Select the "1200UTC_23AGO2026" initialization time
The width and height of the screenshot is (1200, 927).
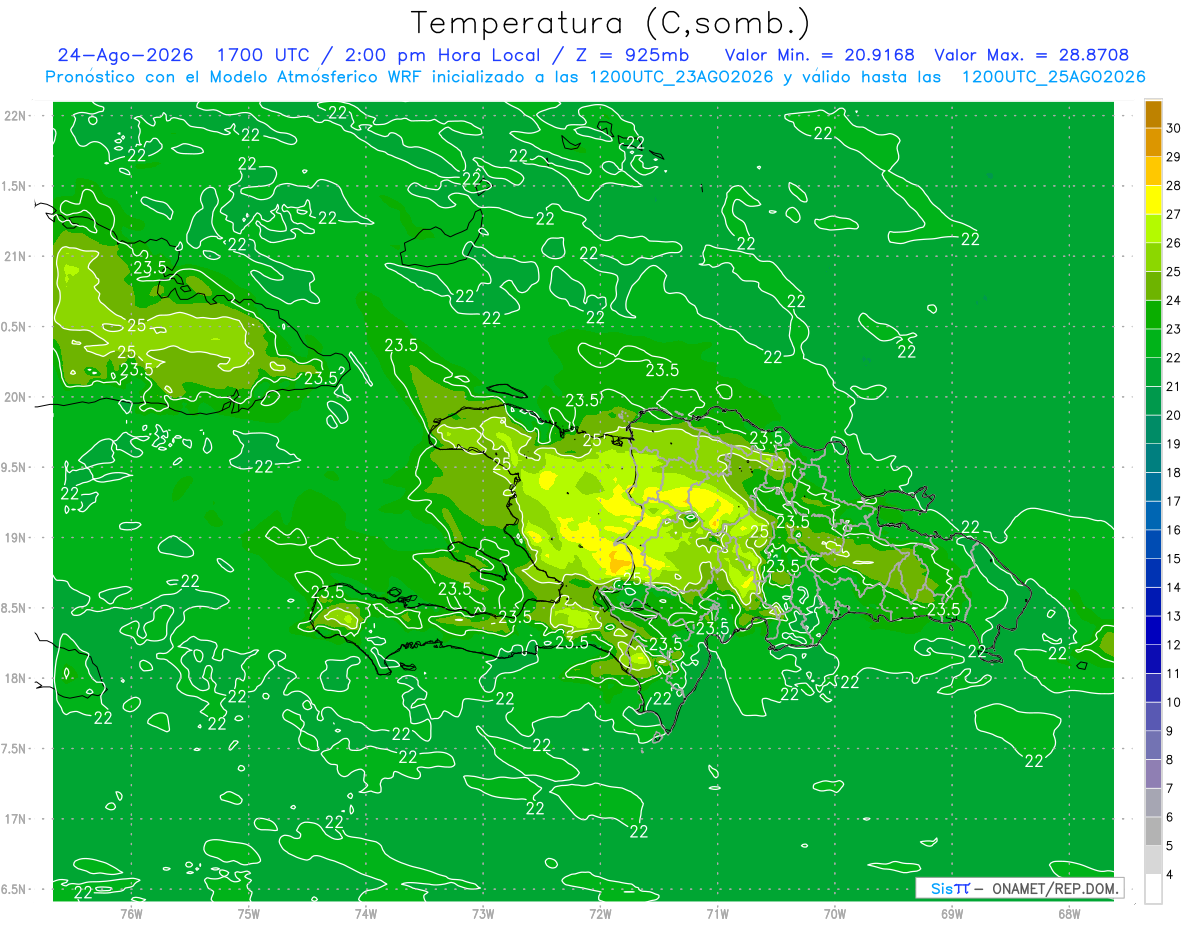(x=682, y=77)
